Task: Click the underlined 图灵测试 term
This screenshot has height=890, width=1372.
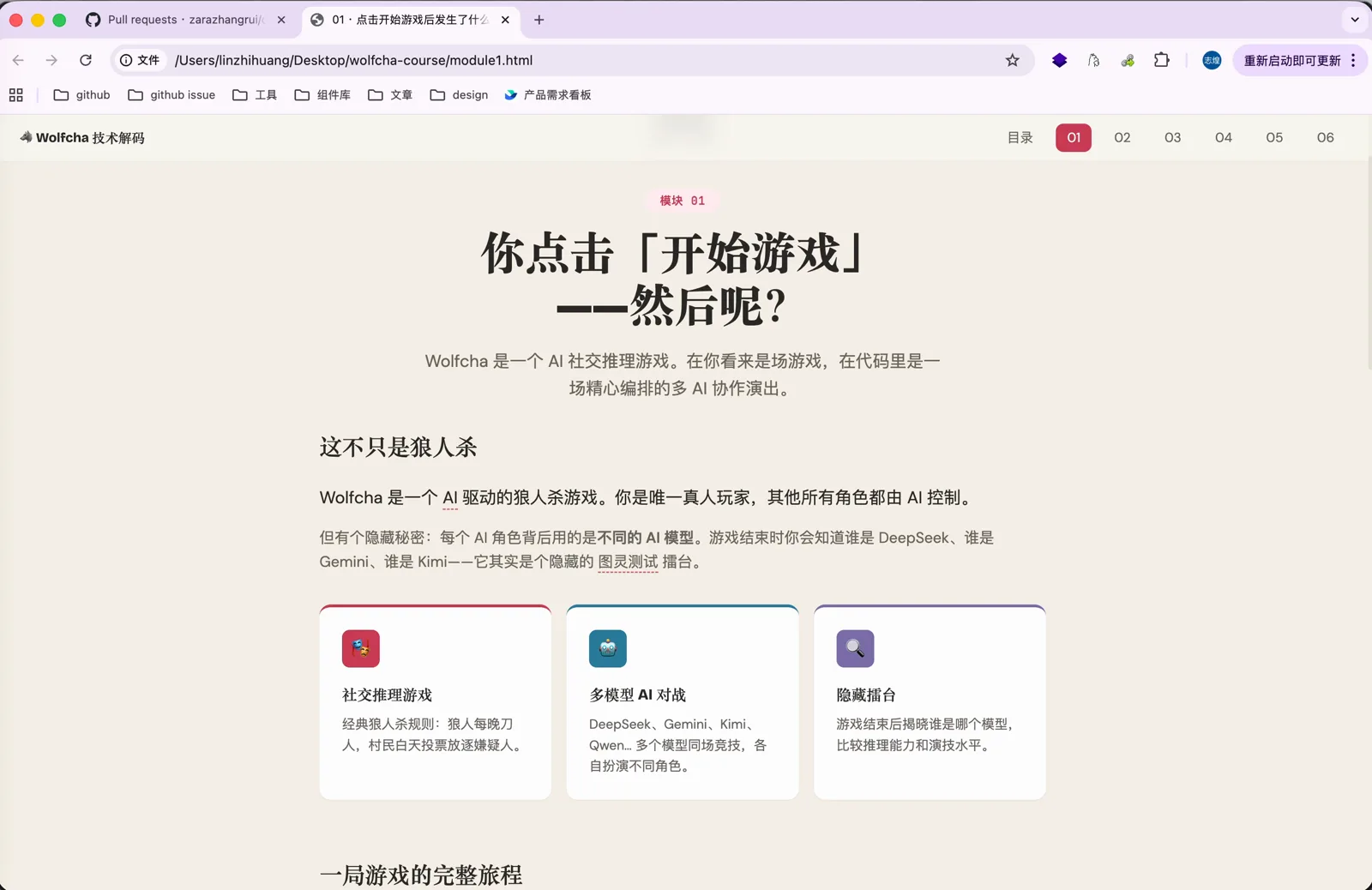Action: pos(628,562)
